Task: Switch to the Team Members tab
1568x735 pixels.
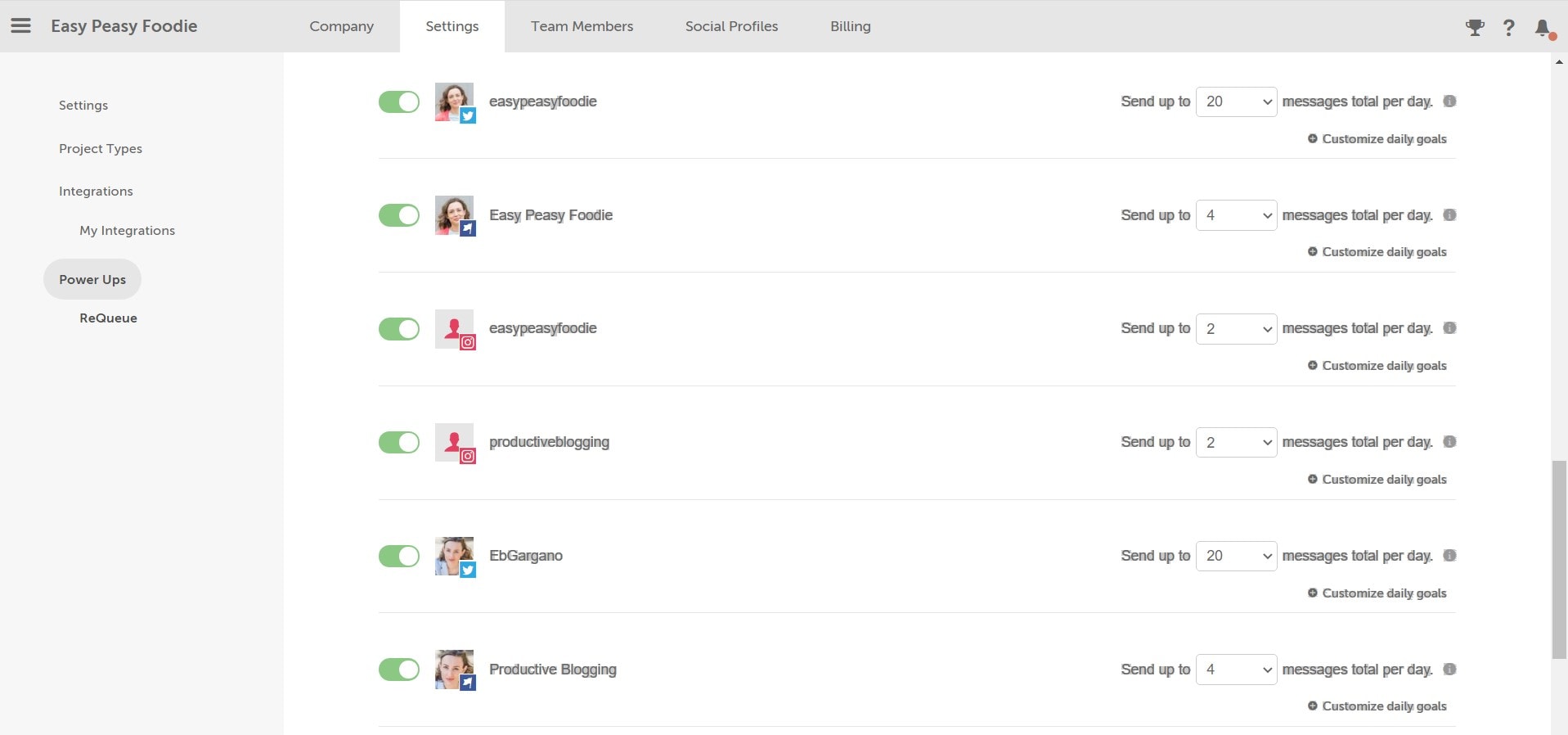Action: pyautogui.click(x=582, y=26)
